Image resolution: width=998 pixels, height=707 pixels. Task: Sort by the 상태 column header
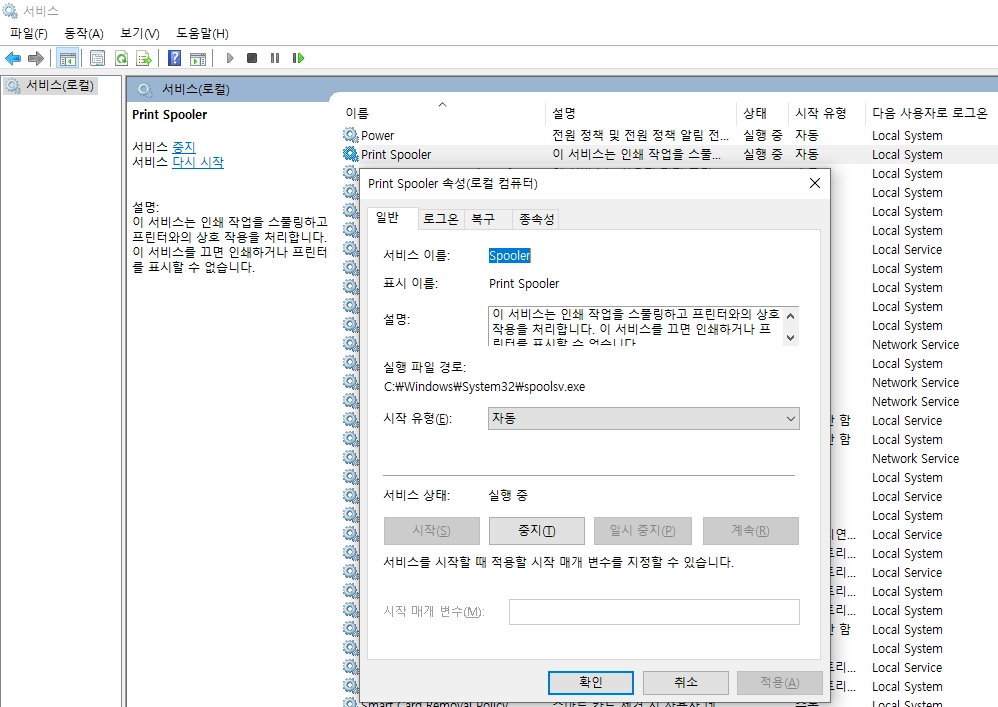763,113
